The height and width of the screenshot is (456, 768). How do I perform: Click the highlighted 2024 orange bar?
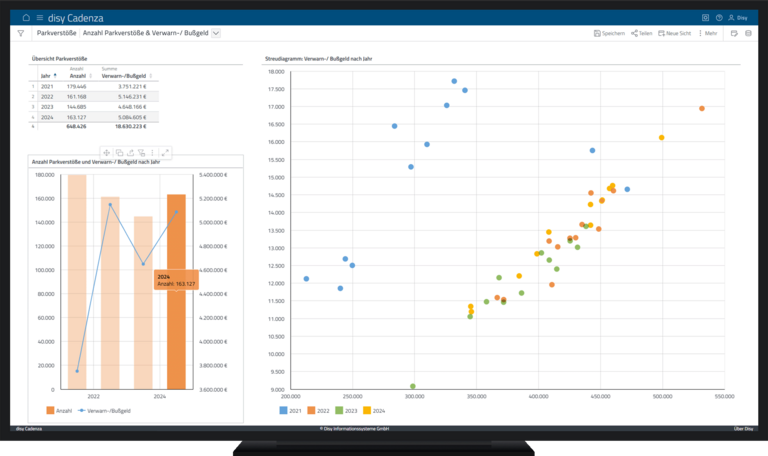(176, 292)
